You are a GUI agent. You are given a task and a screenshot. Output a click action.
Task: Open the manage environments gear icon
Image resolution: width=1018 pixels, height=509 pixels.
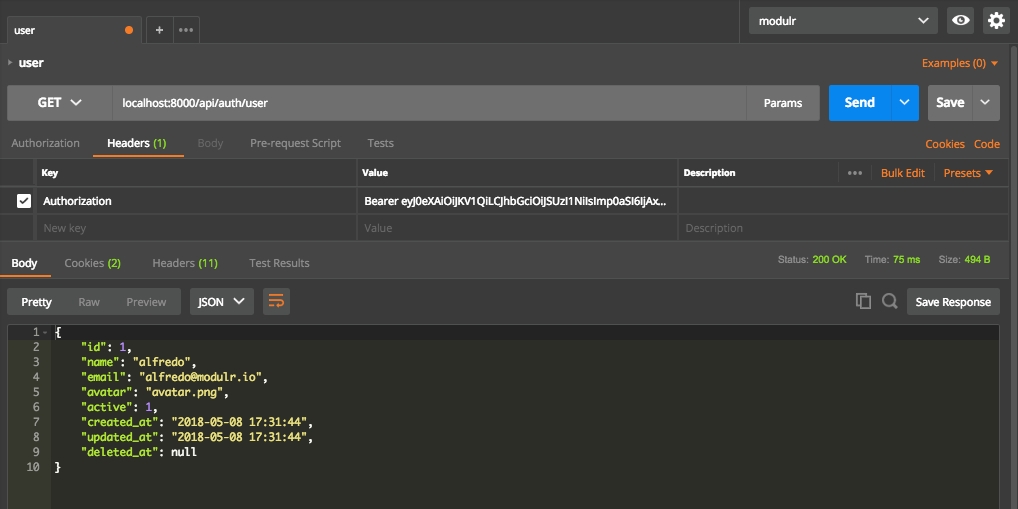coord(995,20)
